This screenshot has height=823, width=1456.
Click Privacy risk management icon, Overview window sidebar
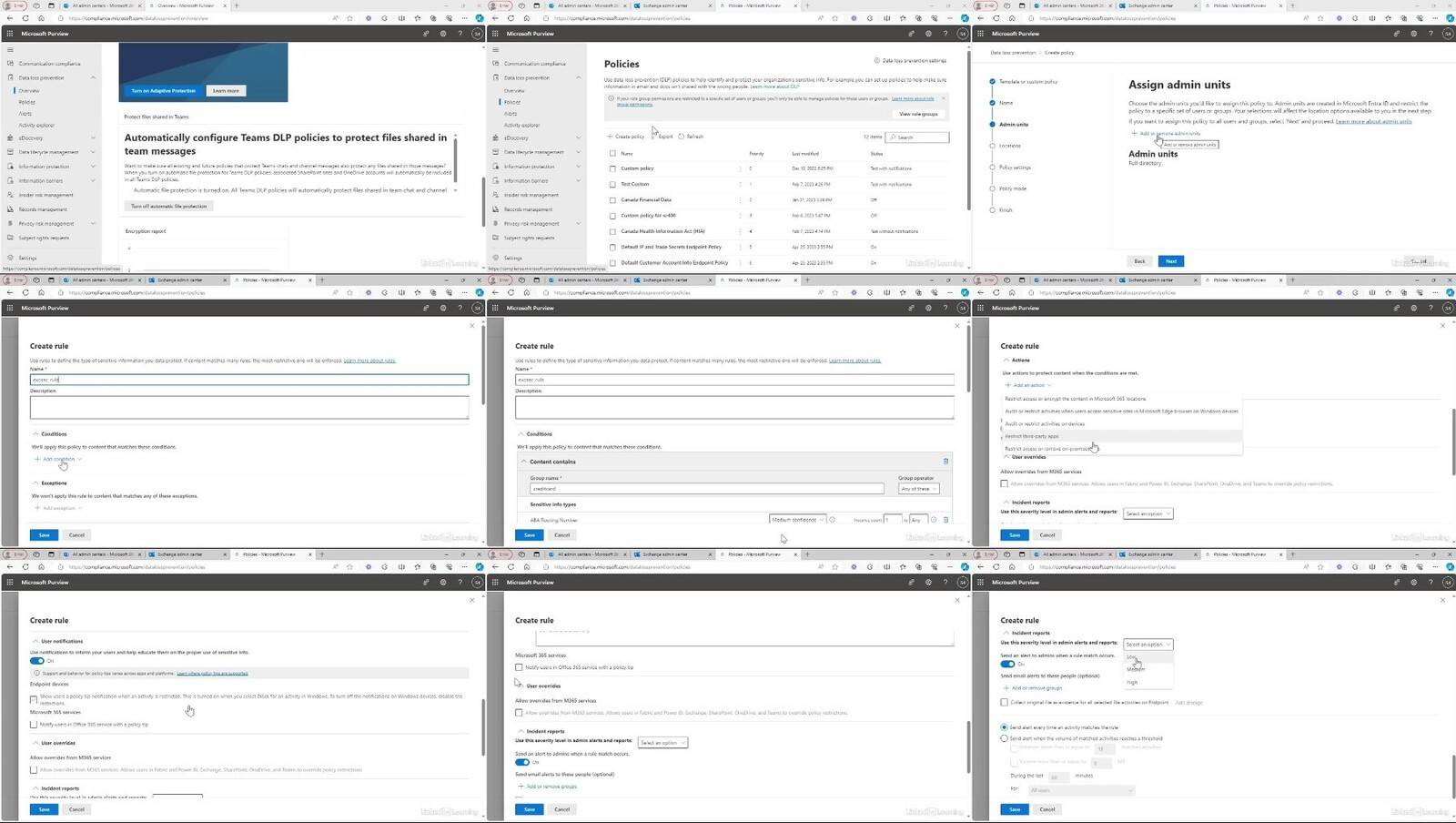coord(10,223)
